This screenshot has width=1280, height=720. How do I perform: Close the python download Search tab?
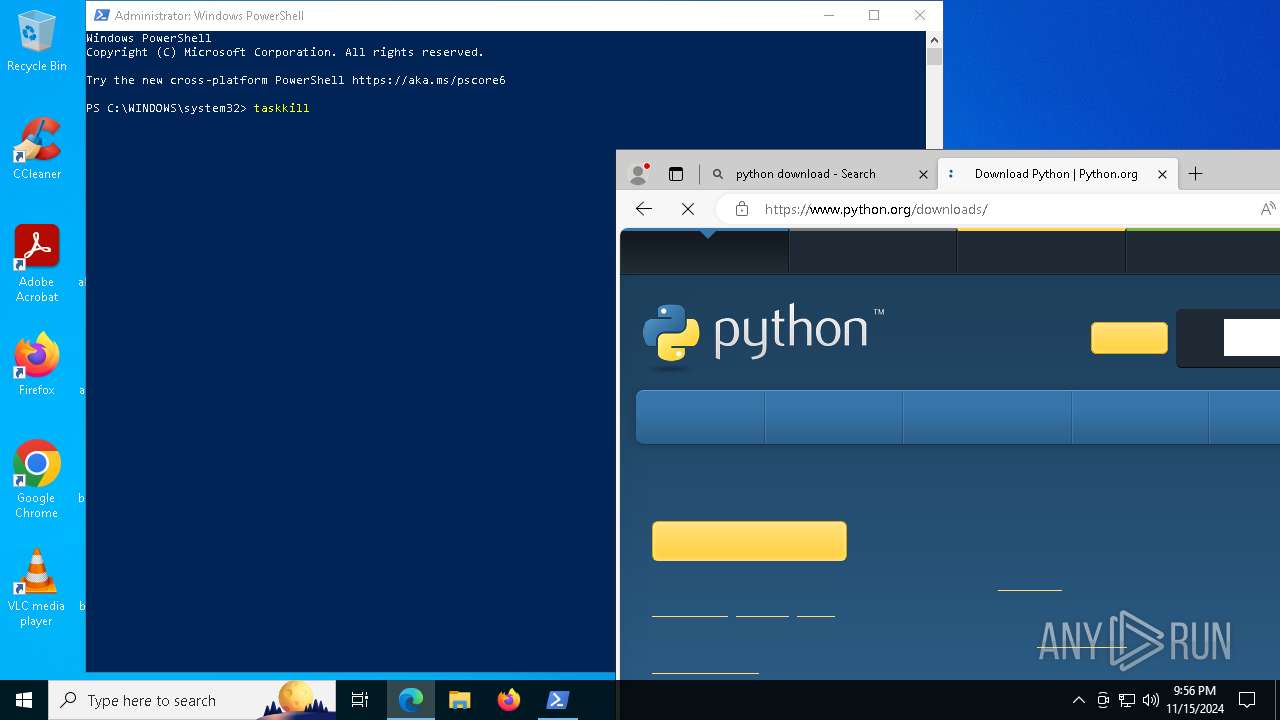point(923,174)
